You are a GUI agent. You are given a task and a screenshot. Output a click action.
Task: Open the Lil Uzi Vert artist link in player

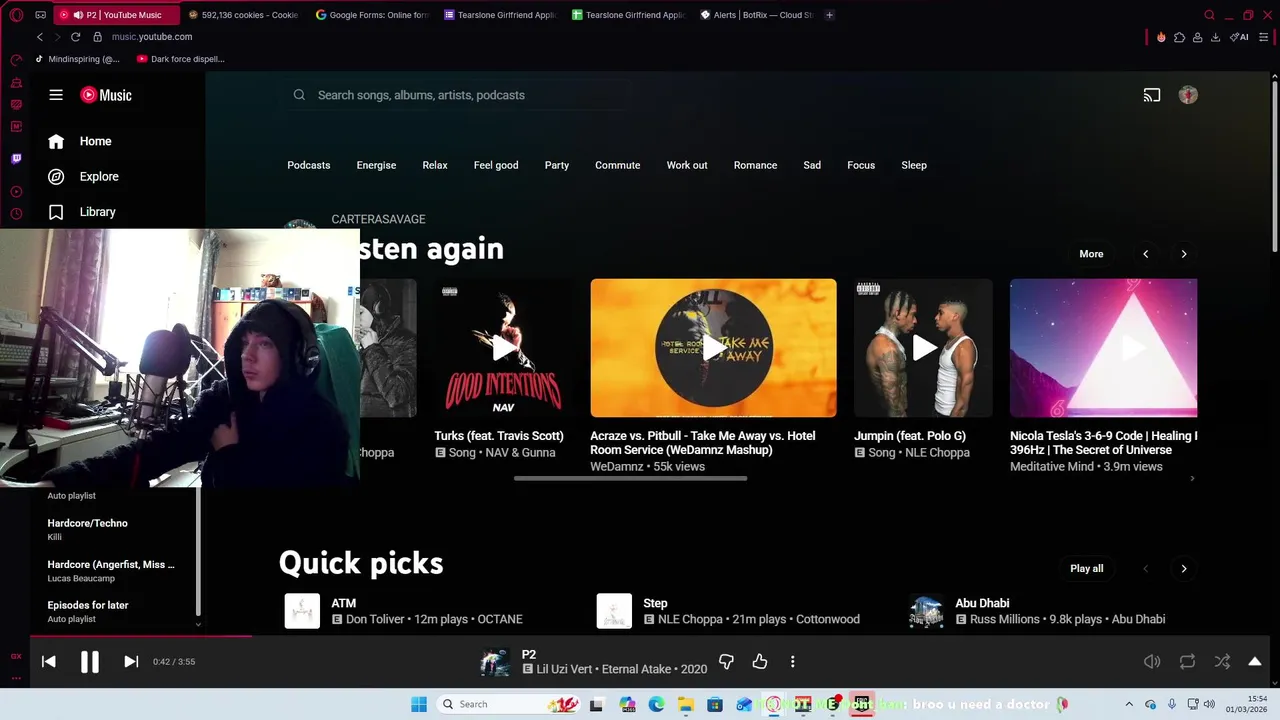click(x=565, y=669)
